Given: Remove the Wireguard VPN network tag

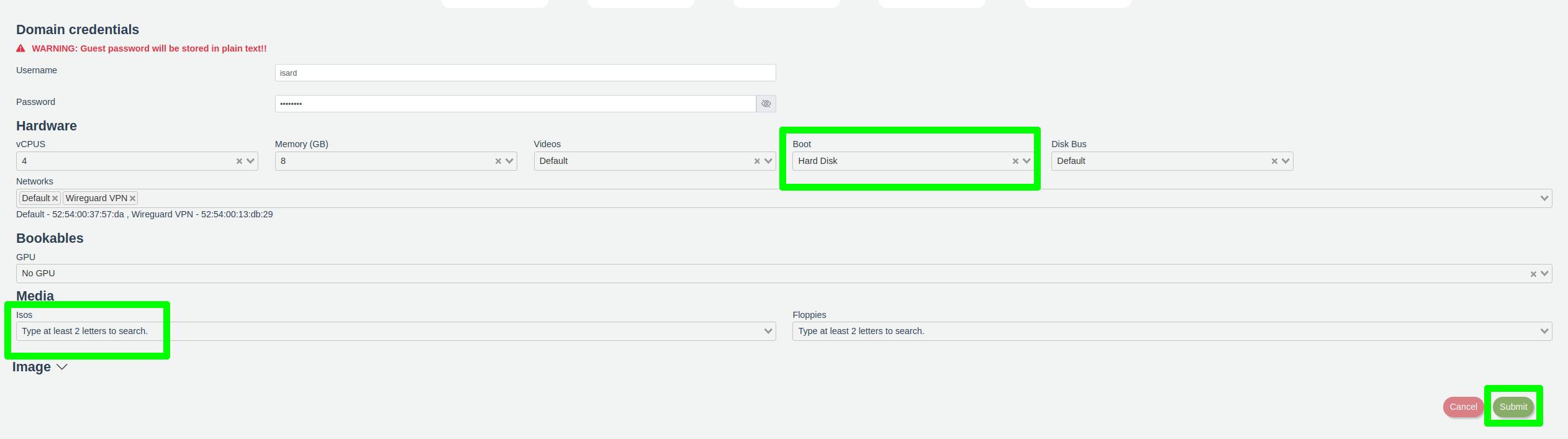Looking at the screenshot, I should pos(132,199).
